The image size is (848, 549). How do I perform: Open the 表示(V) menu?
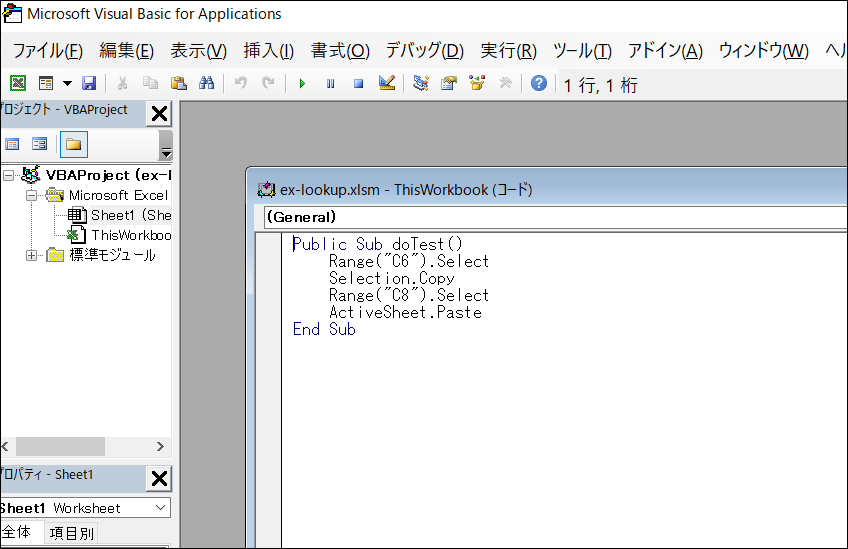click(198, 51)
